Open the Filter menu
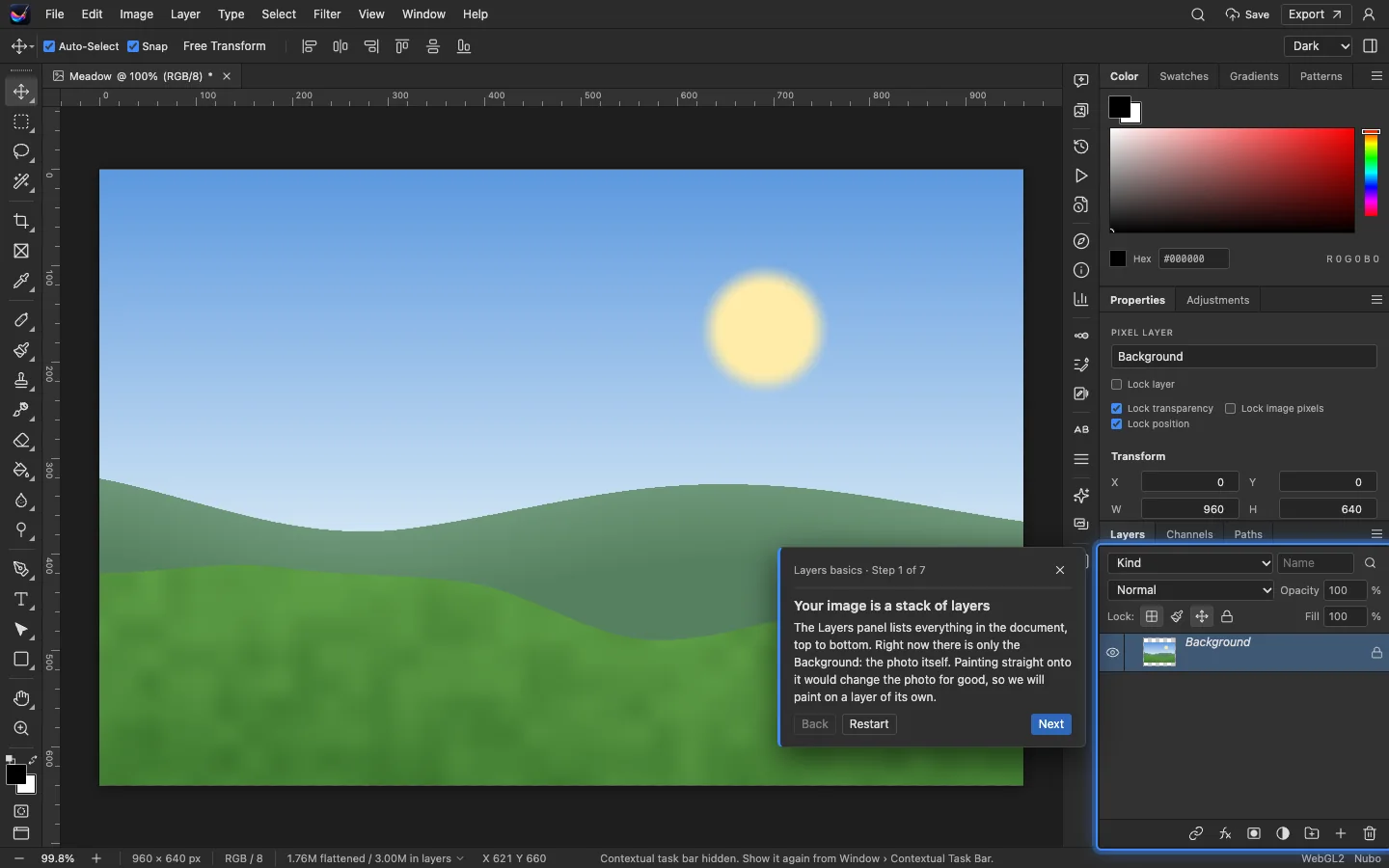 point(327,14)
